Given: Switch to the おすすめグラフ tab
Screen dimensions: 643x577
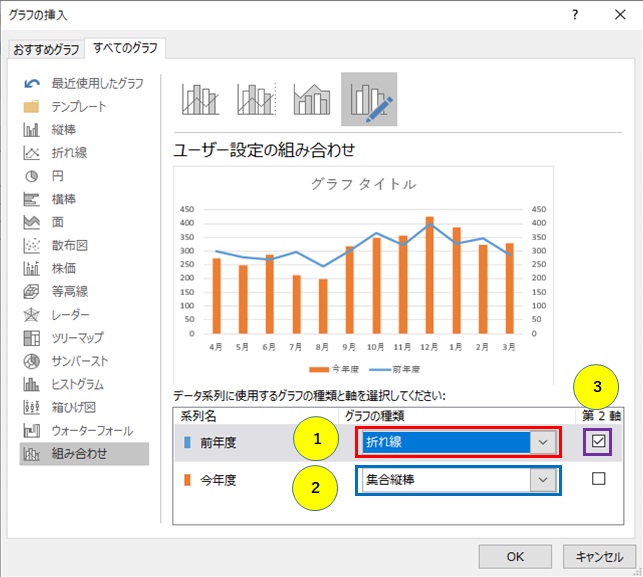Looking at the screenshot, I should point(46,50).
